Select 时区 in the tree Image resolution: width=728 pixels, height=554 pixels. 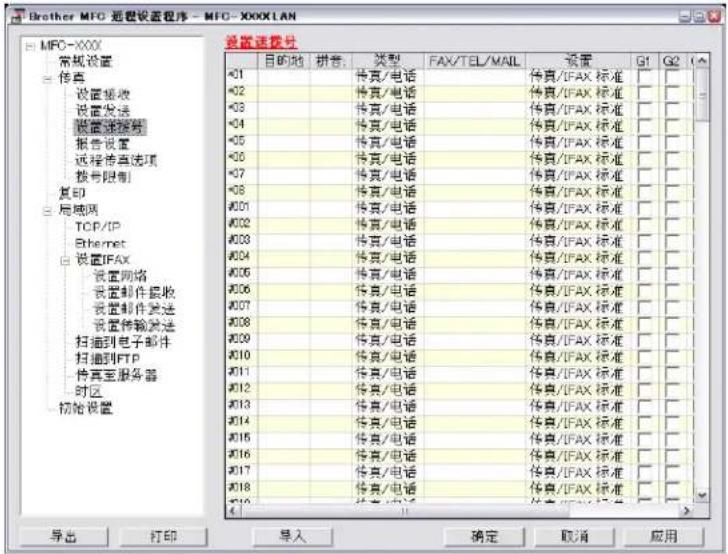89,392
